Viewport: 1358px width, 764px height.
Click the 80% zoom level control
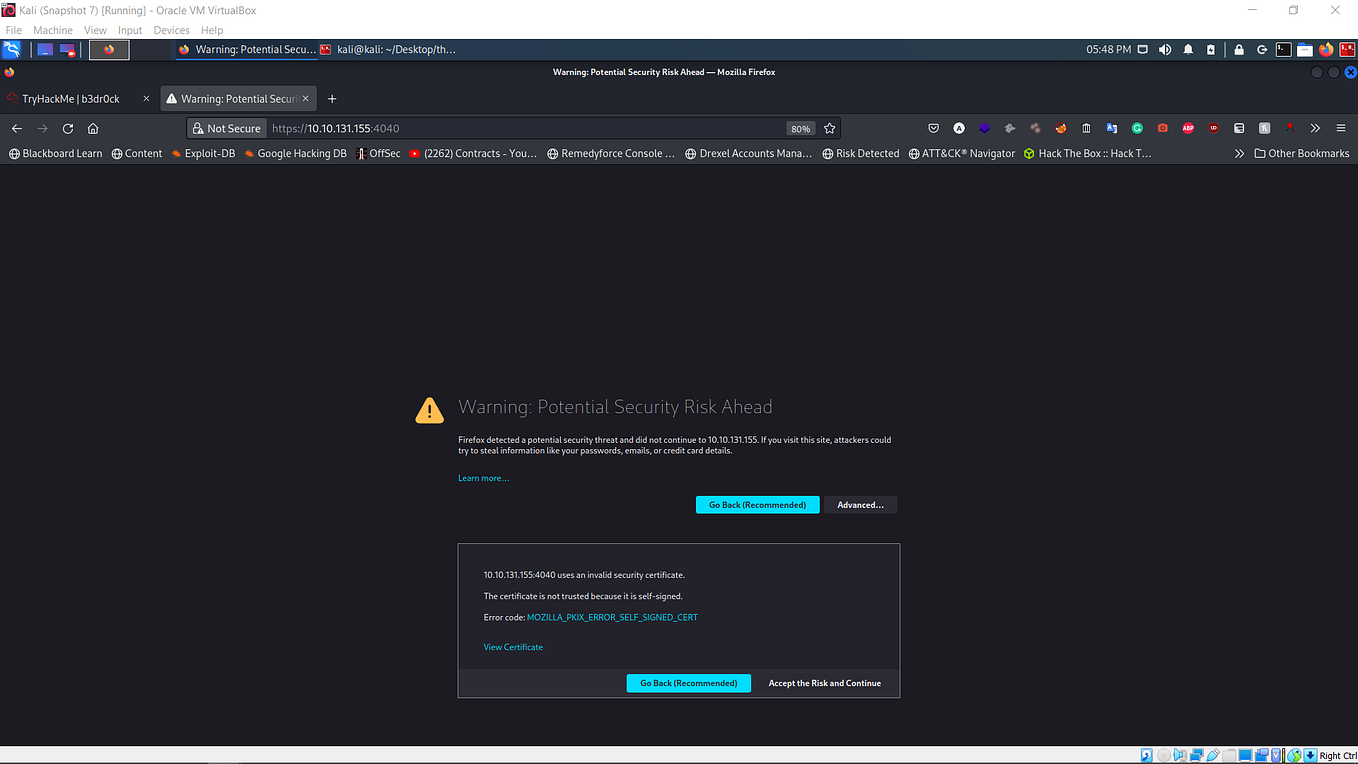pyautogui.click(x=800, y=128)
